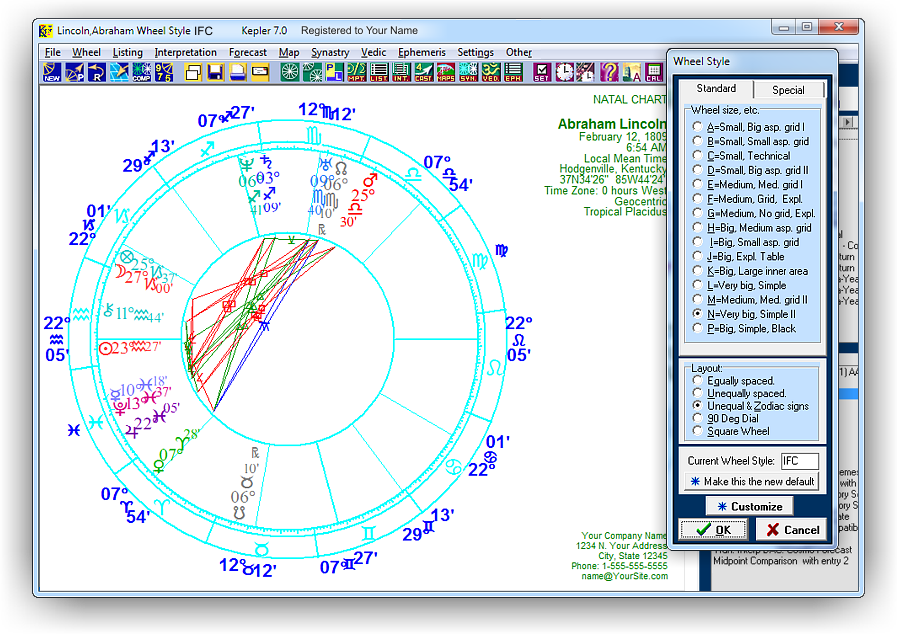Select the Equally spaced layout

(697, 381)
